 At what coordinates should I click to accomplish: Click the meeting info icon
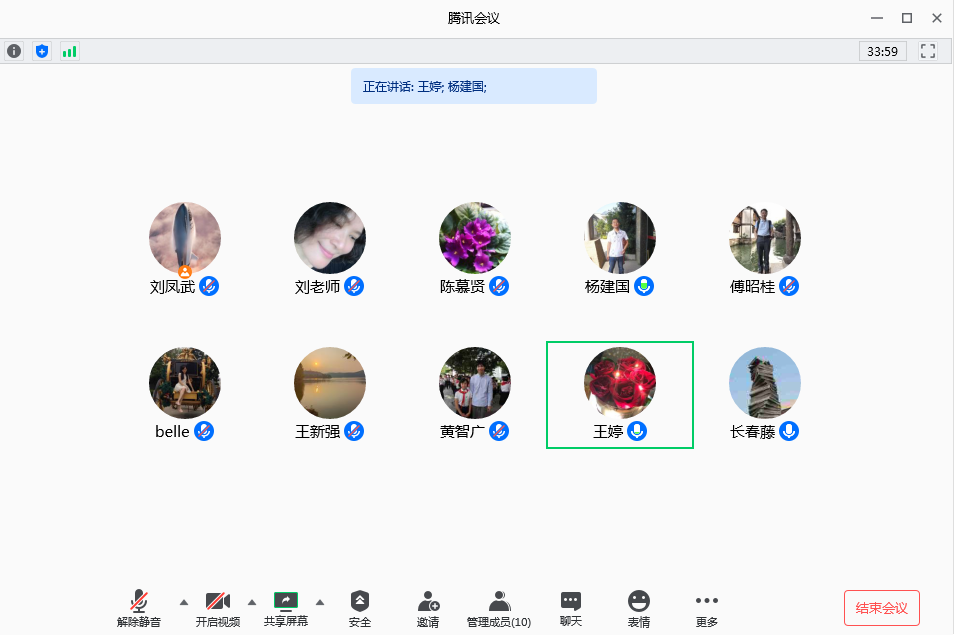[x=13, y=51]
